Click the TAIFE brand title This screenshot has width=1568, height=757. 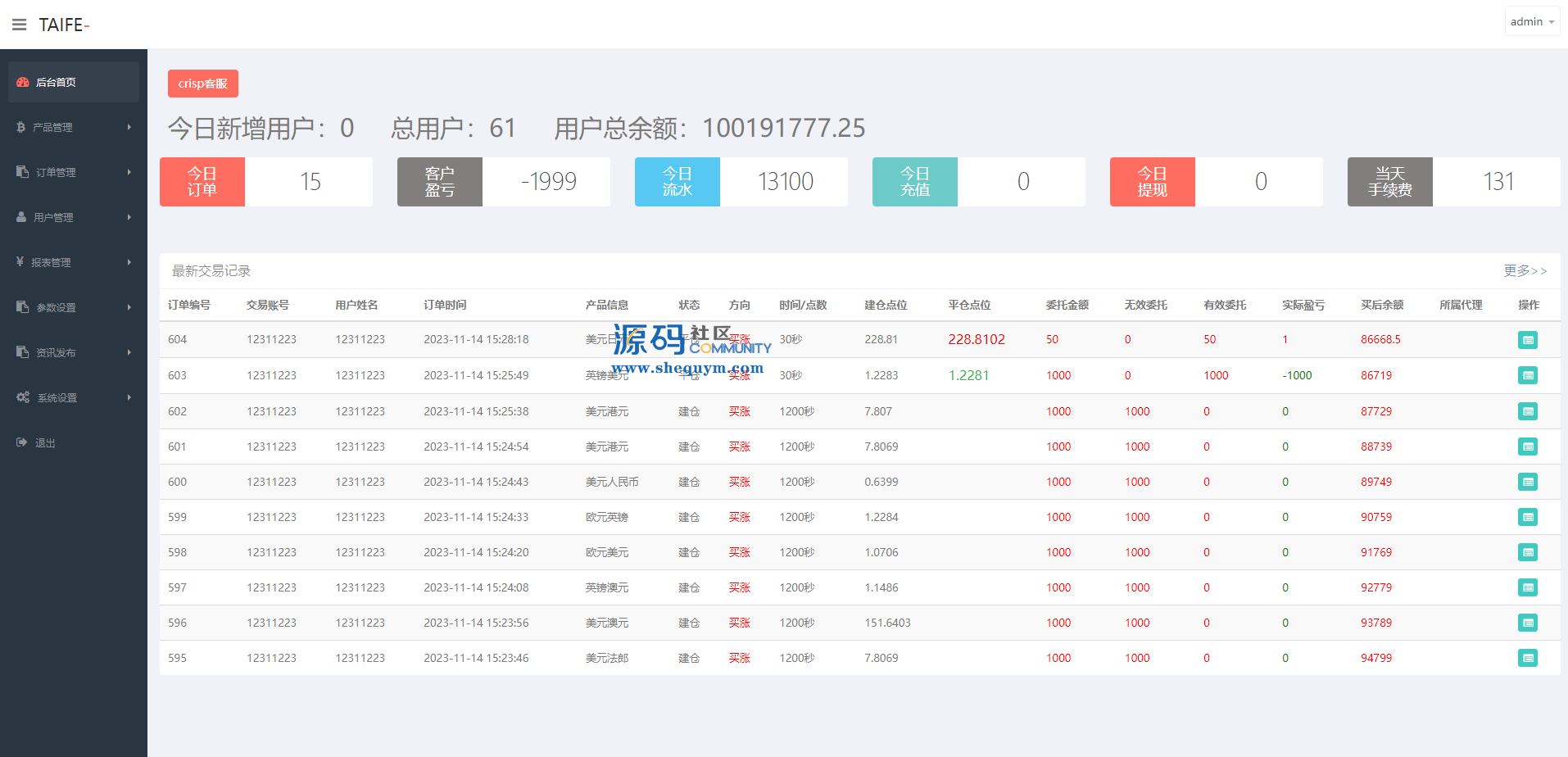tap(64, 25)
